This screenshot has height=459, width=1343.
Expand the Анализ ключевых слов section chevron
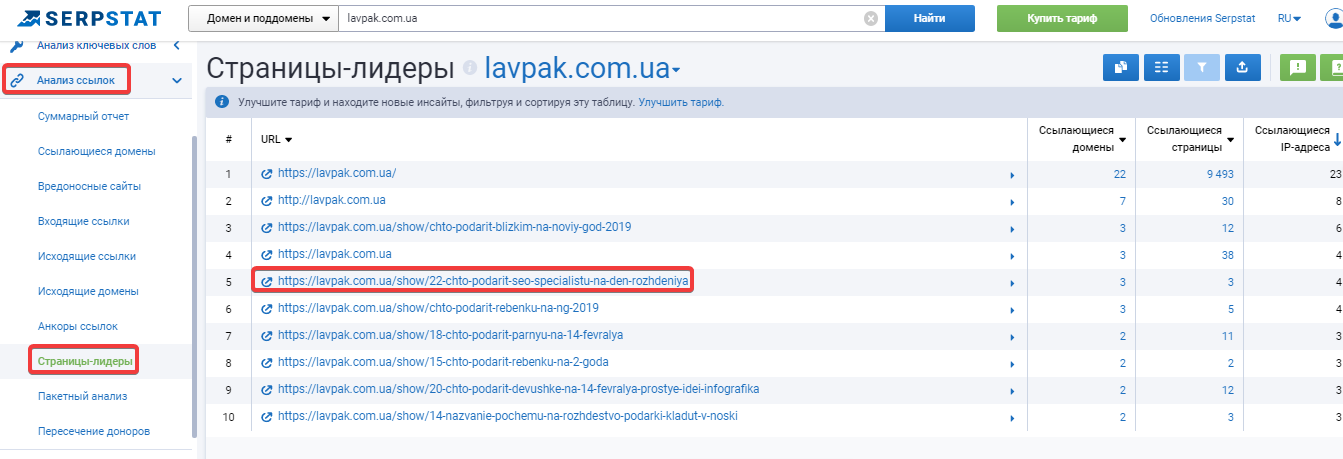pyautogui.click(x=177, y=45)
